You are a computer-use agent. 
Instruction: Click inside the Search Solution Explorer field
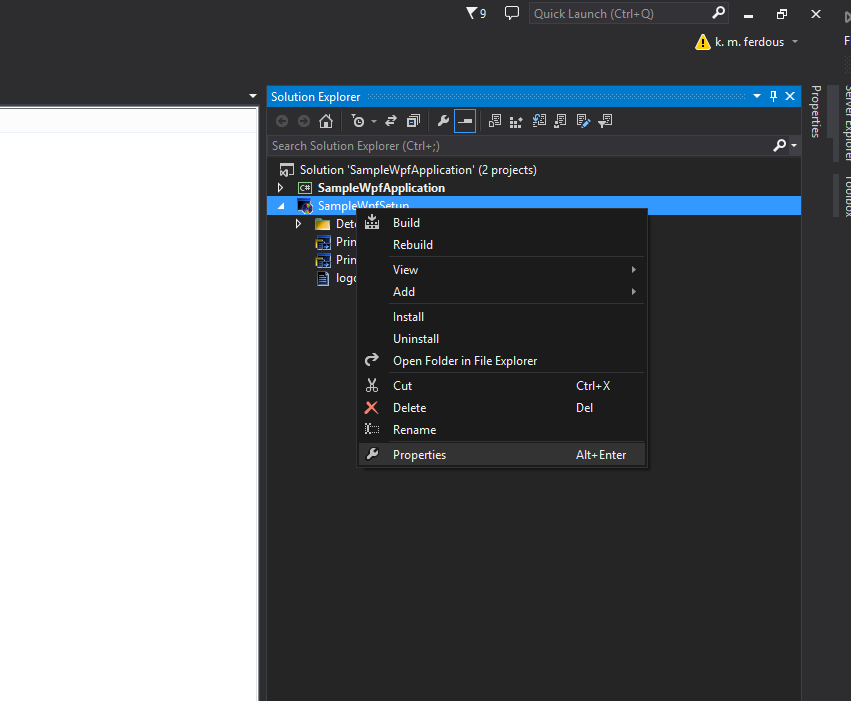tap(500, 145)
